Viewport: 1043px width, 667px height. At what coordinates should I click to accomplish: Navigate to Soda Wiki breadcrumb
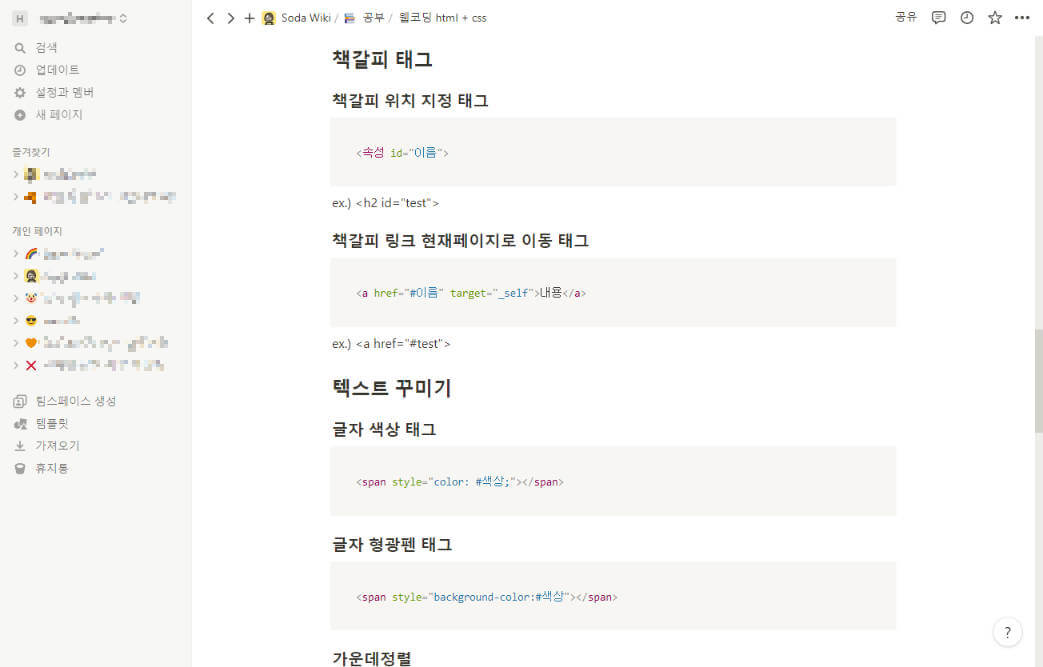(x=297, y=18)
